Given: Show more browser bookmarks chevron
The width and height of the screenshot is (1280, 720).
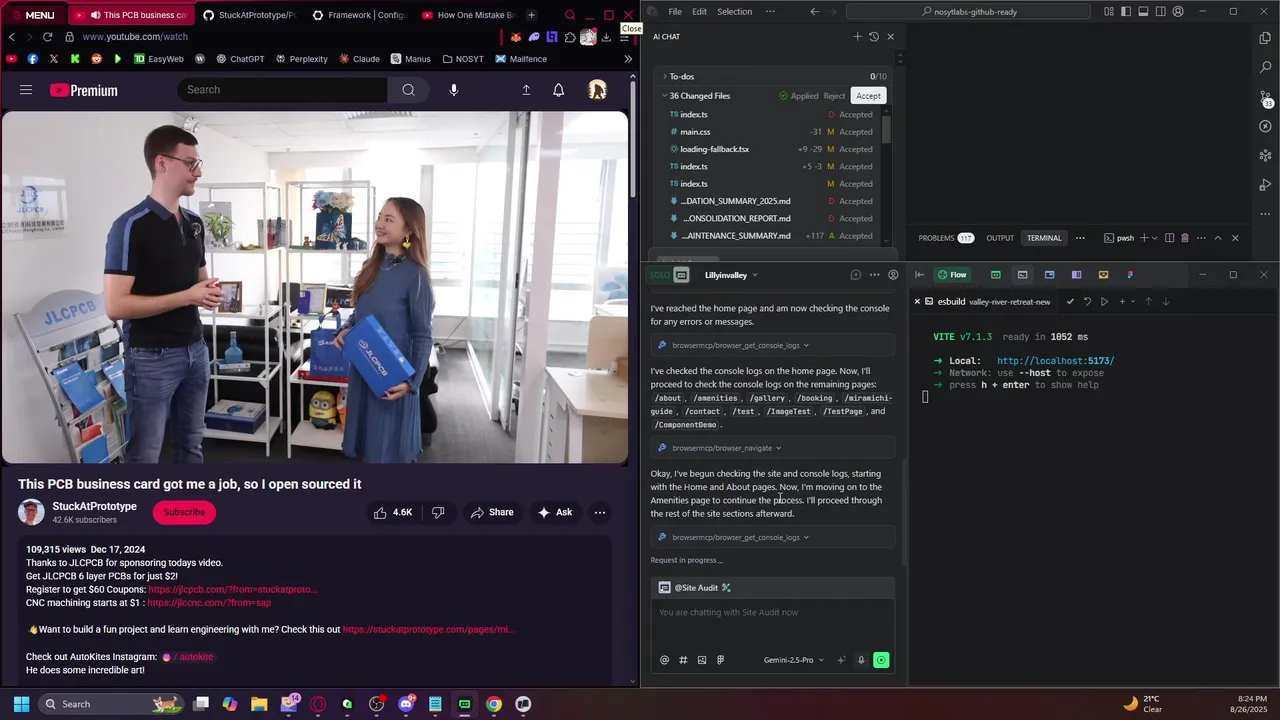Looking at the screenshot, I should tap(628, 59).
